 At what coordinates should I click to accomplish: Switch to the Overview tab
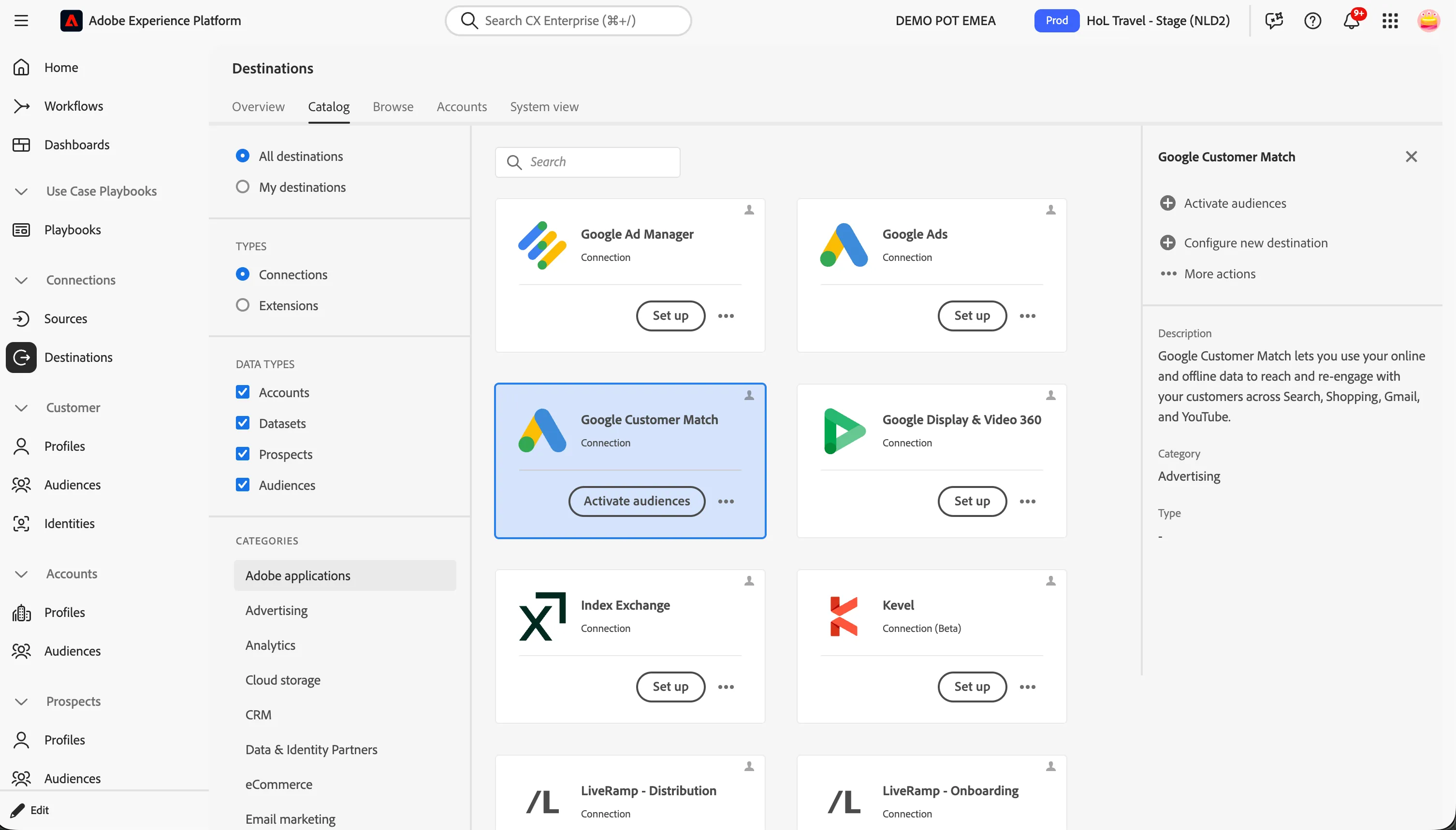click(258, 107)
